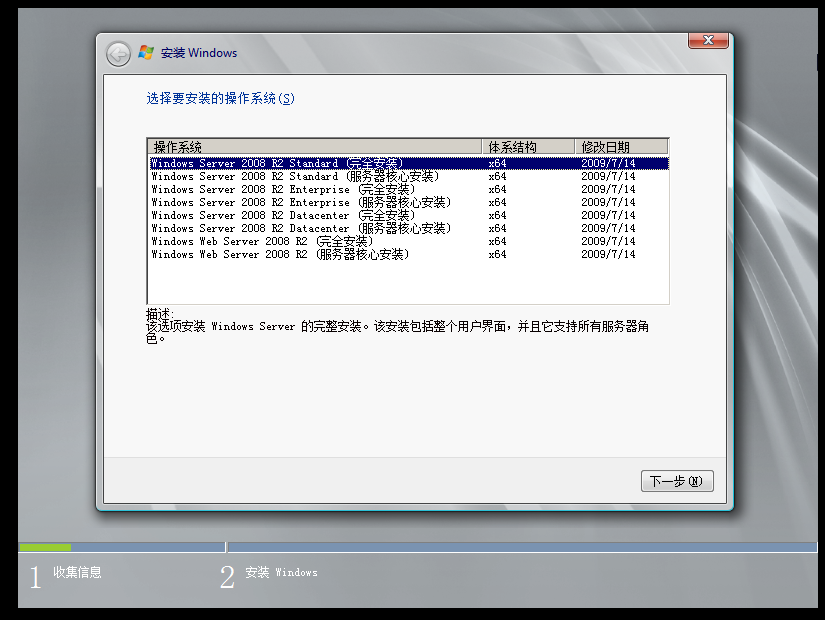Pick Windows Server 2008 R2 Datacenter (完全安装)
The image size is (825, 620).
coord(285,215)
